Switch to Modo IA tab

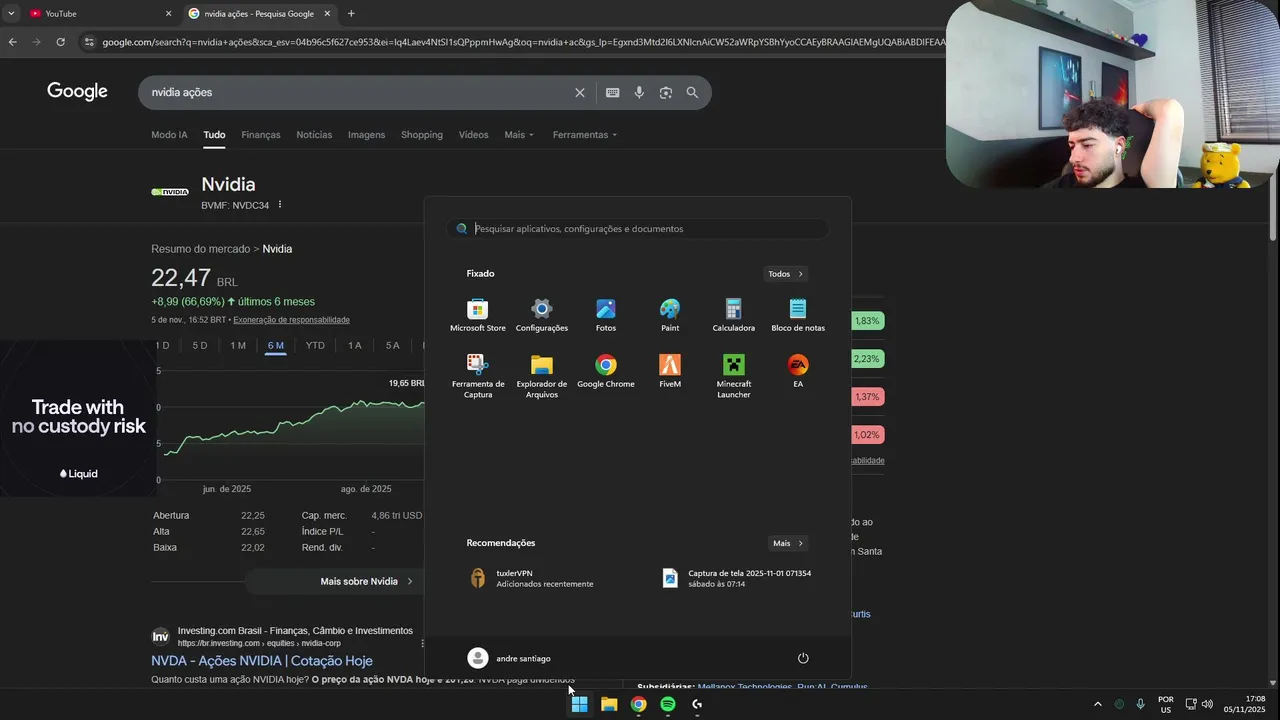169,135
